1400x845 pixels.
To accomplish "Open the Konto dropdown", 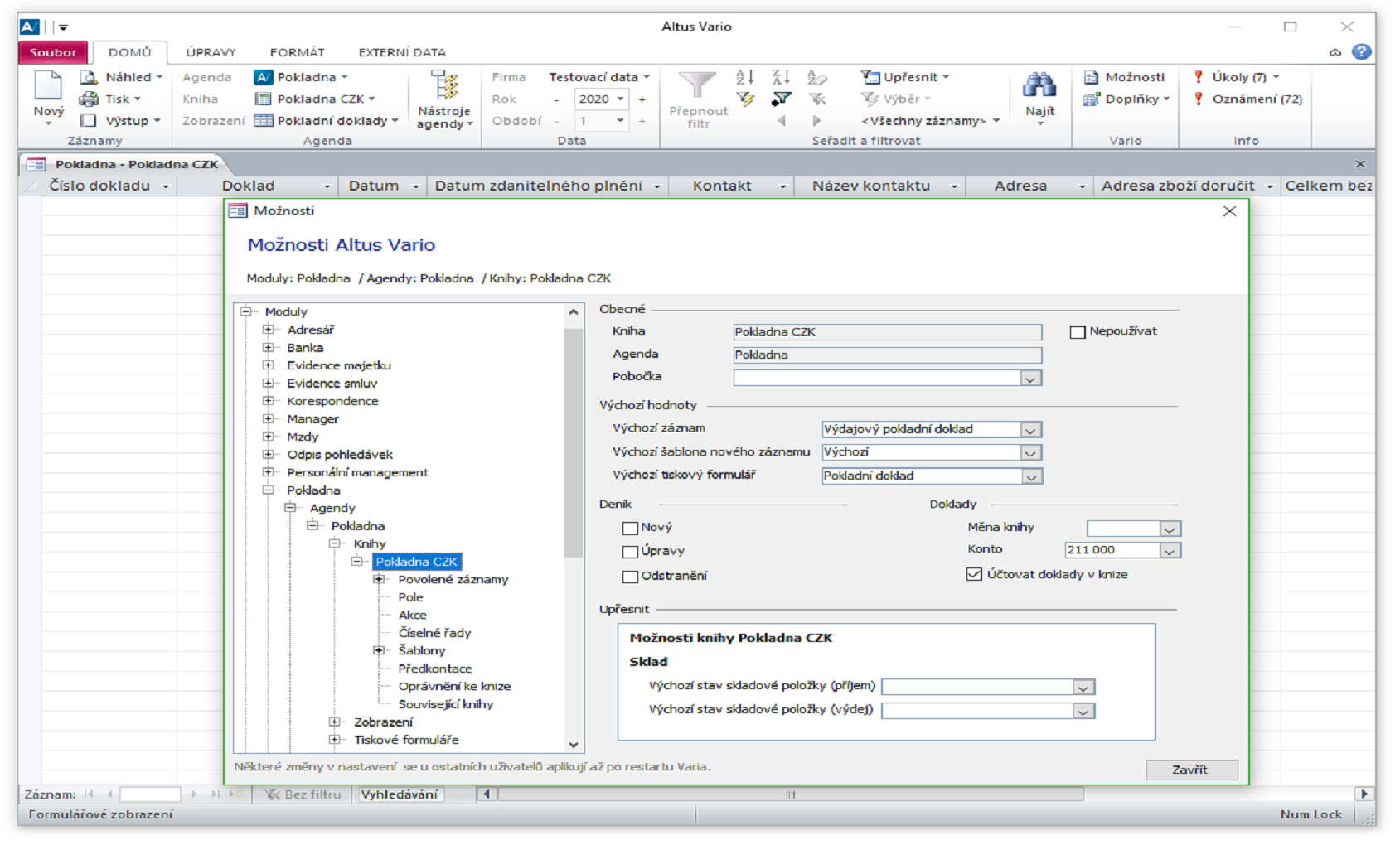I will click(x=1170, y=551).
